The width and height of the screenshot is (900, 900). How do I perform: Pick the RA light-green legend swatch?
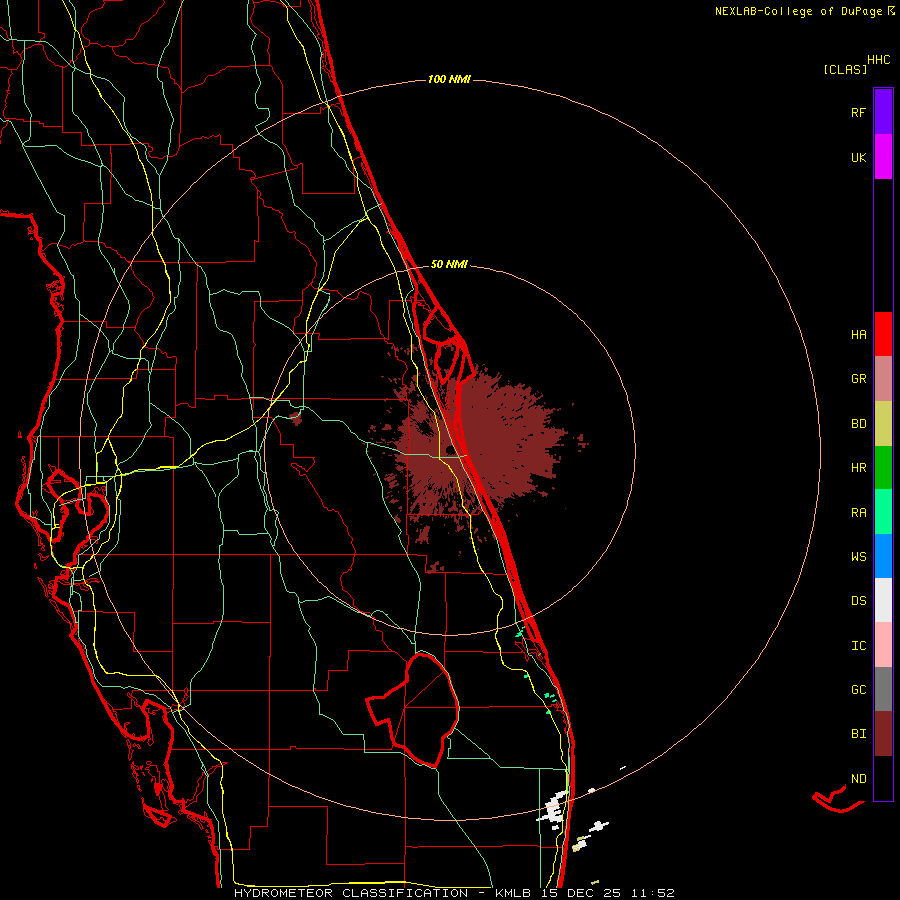pos(883,512)
